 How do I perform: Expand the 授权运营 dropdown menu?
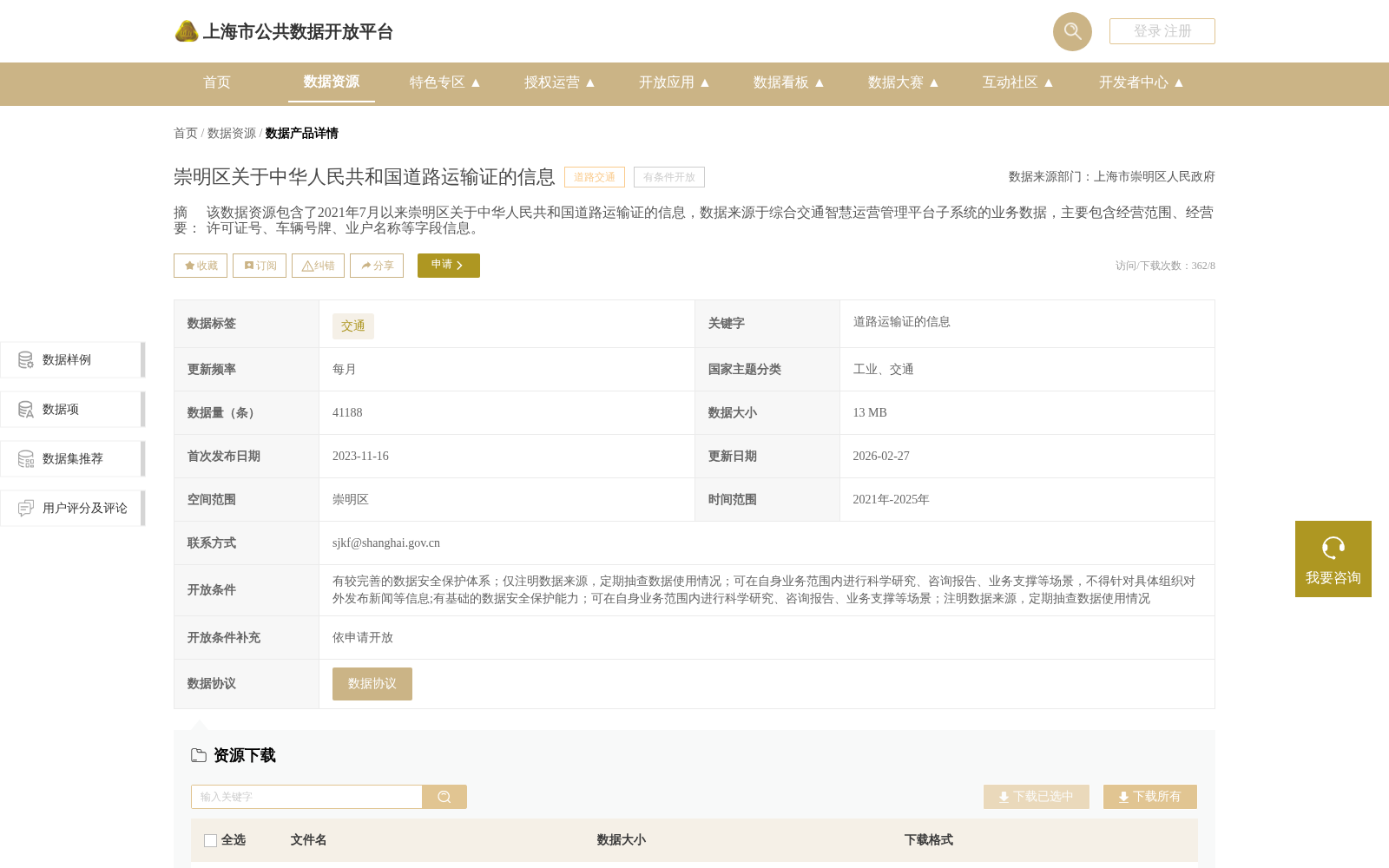(559, 82)
